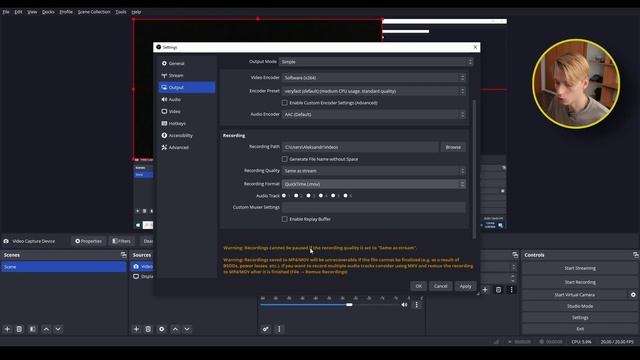This screenshot has width=640, height=360.
Task: Remove the selected source using the trash icon
Action: (x=148, y=329)
